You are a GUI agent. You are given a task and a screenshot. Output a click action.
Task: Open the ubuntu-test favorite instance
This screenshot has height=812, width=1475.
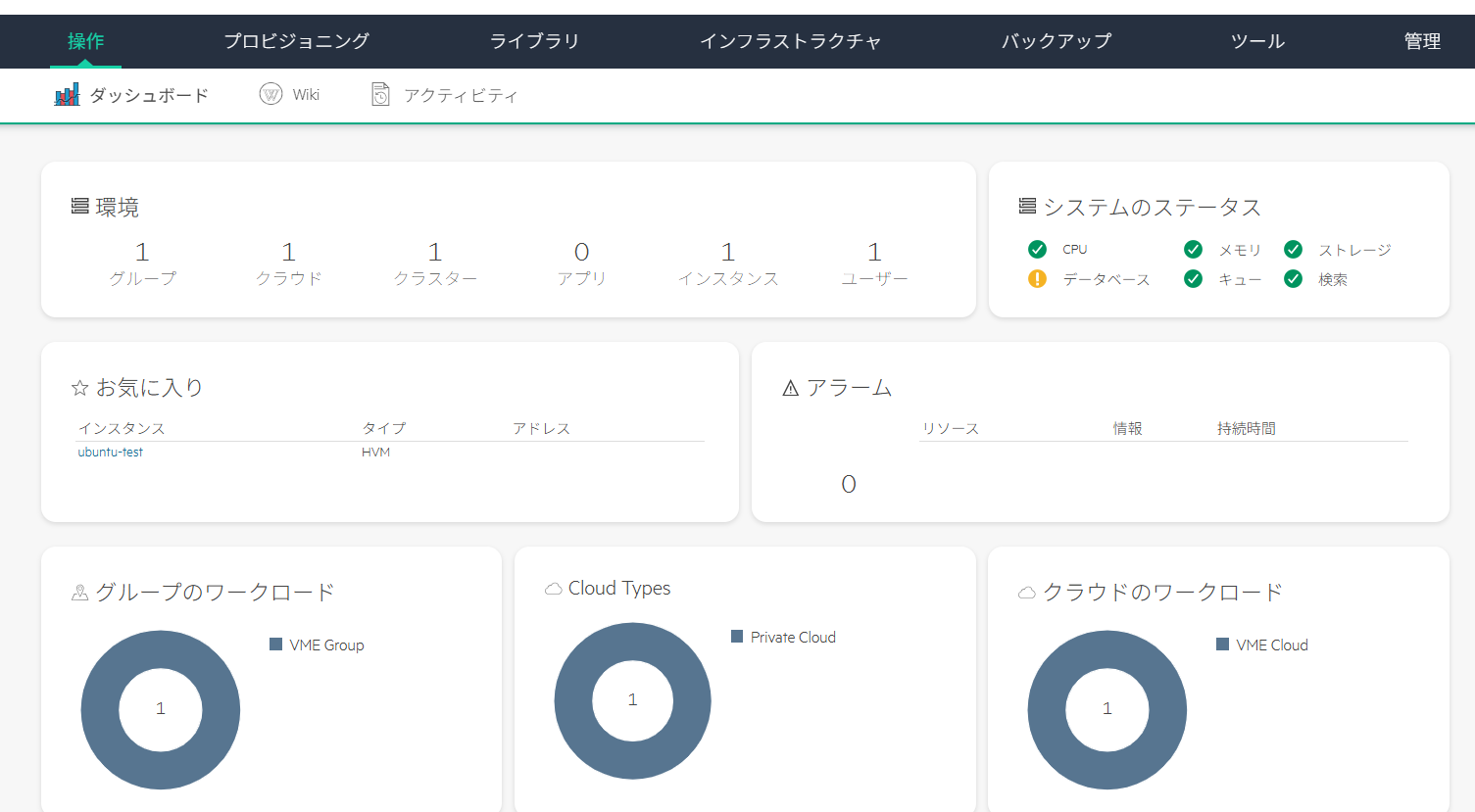(110, 452)
